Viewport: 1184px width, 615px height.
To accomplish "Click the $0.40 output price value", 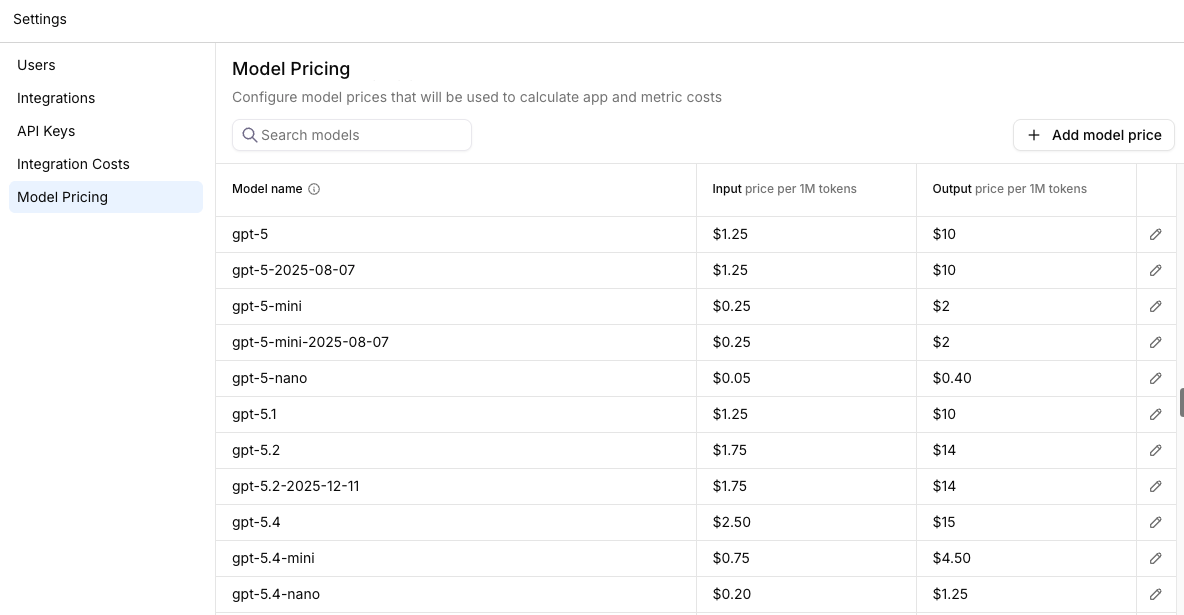I will coord(952,379).
